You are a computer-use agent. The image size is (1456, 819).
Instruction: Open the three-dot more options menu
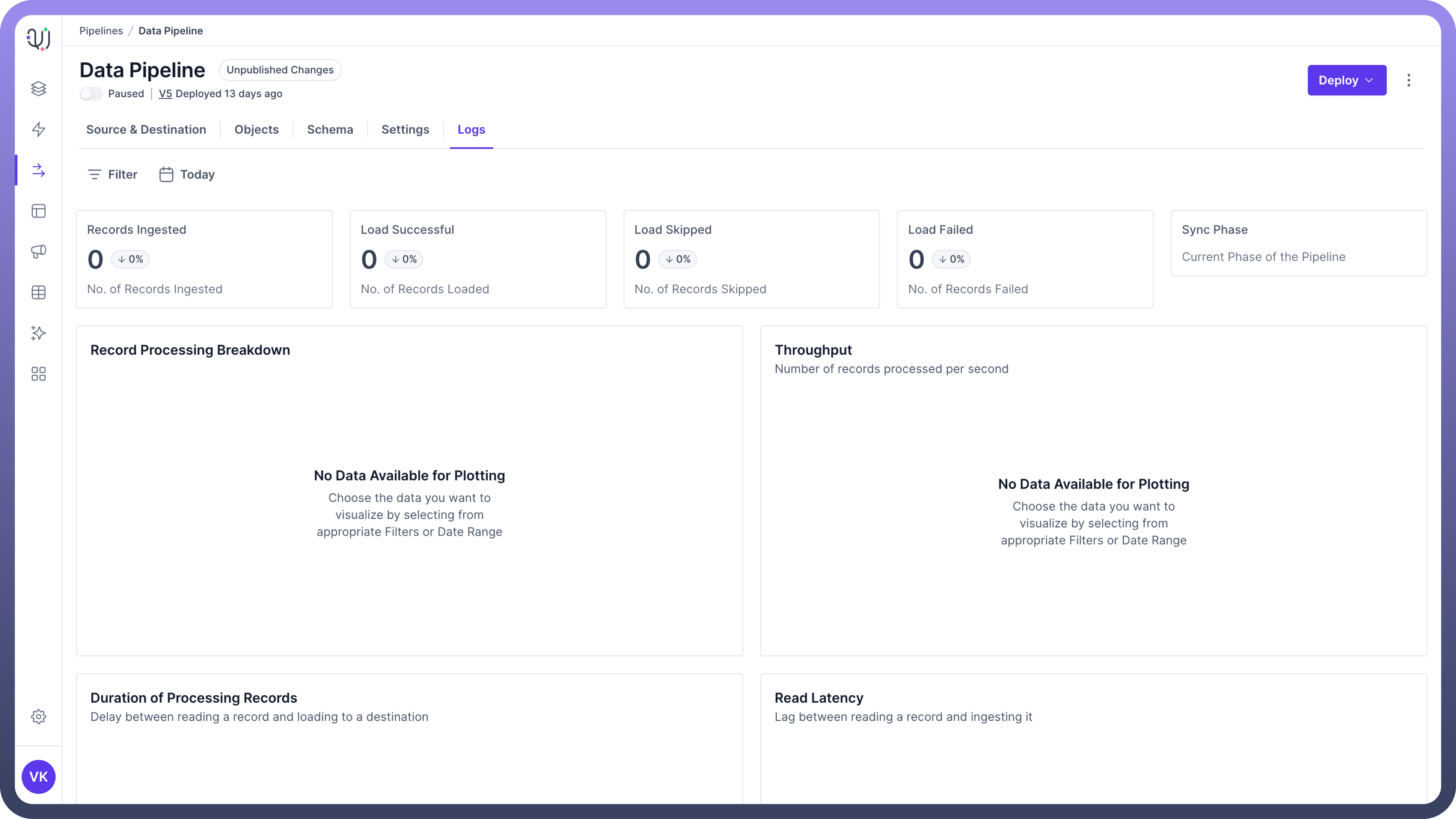[1408, 80]
